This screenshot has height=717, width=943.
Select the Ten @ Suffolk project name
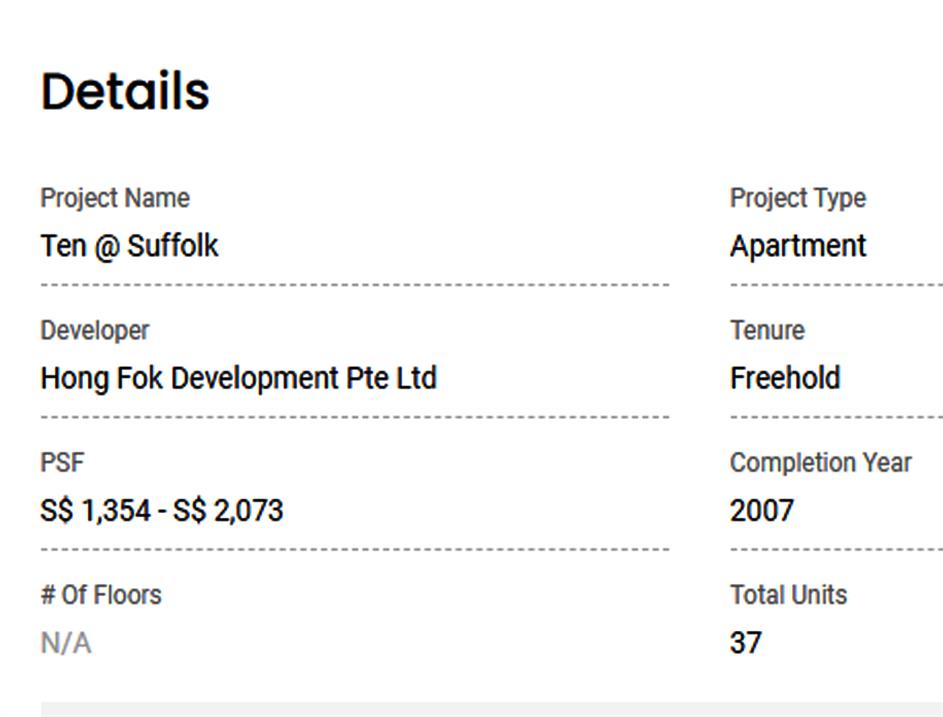click(129, 246)
